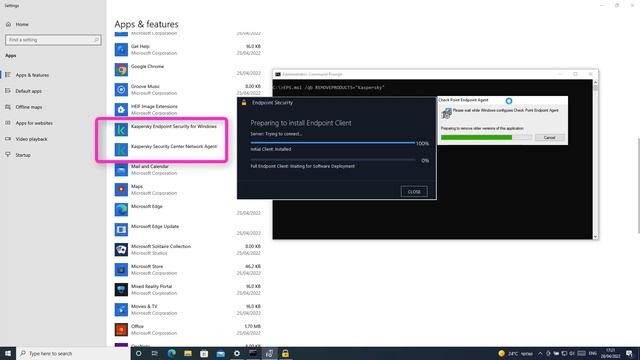640x360 pixels.
Task: Show hidden system tray icons
Action: [540, 353]
